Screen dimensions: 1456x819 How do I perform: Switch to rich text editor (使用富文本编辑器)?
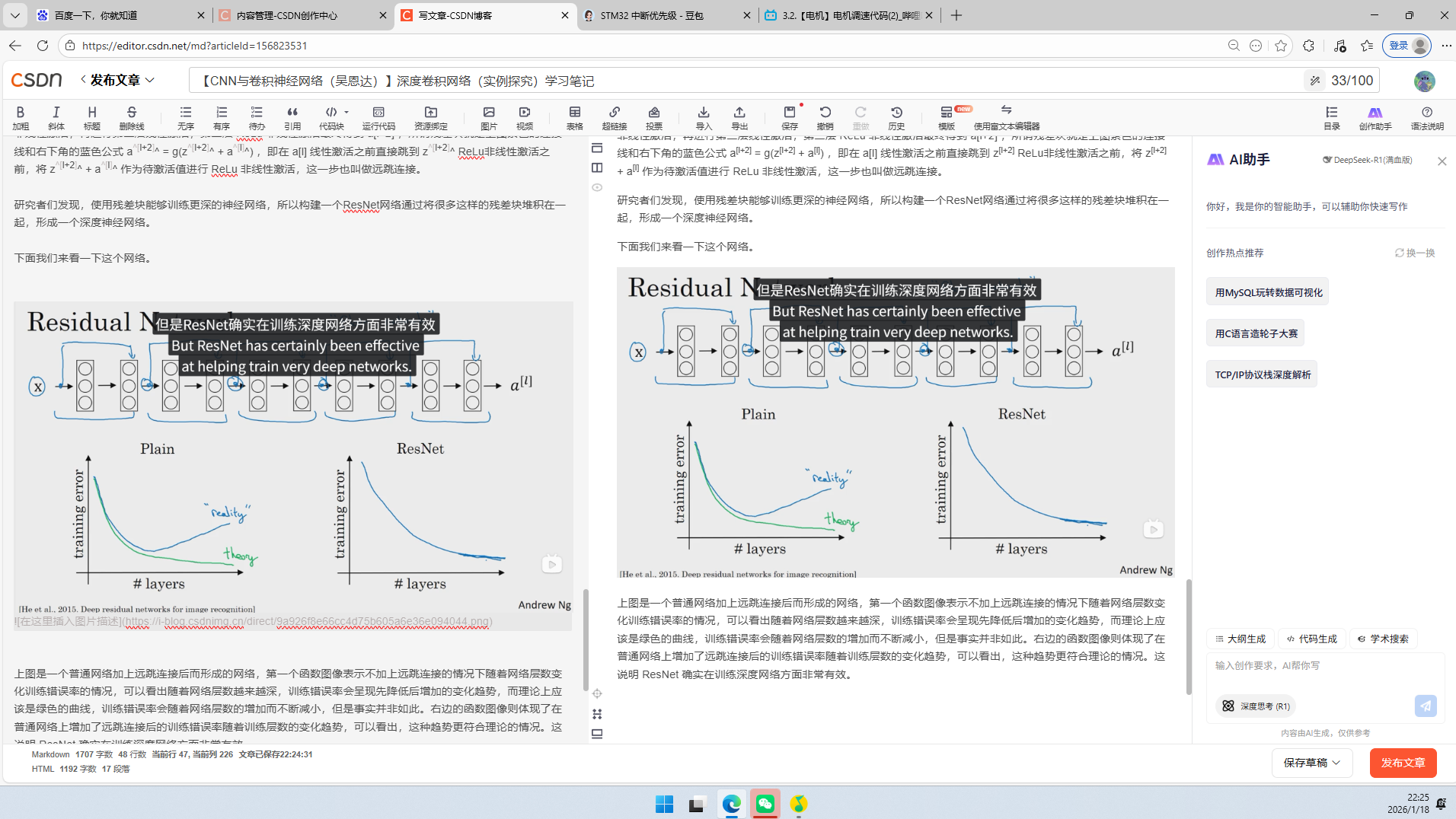click(1007, 117)
